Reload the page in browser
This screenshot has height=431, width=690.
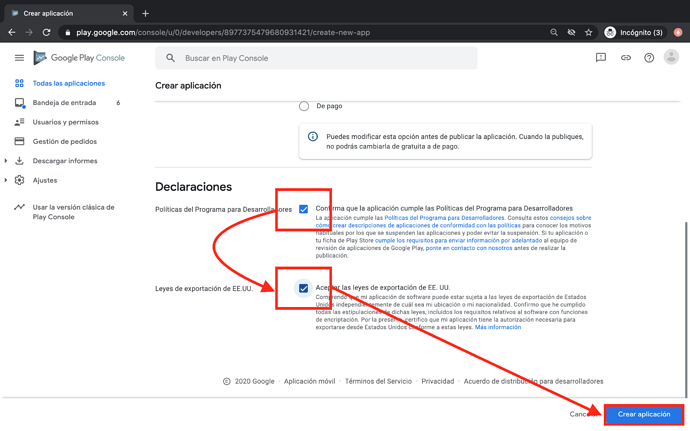coord(46,32)
